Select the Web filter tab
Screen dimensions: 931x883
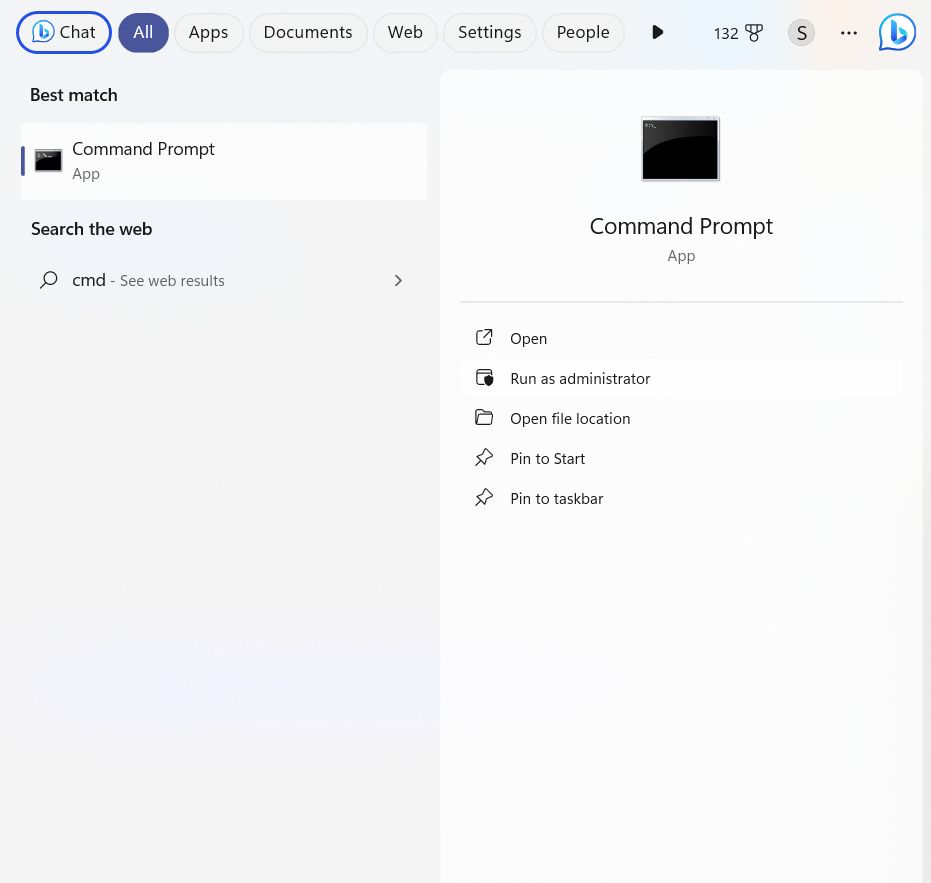(x=405, y=32)
